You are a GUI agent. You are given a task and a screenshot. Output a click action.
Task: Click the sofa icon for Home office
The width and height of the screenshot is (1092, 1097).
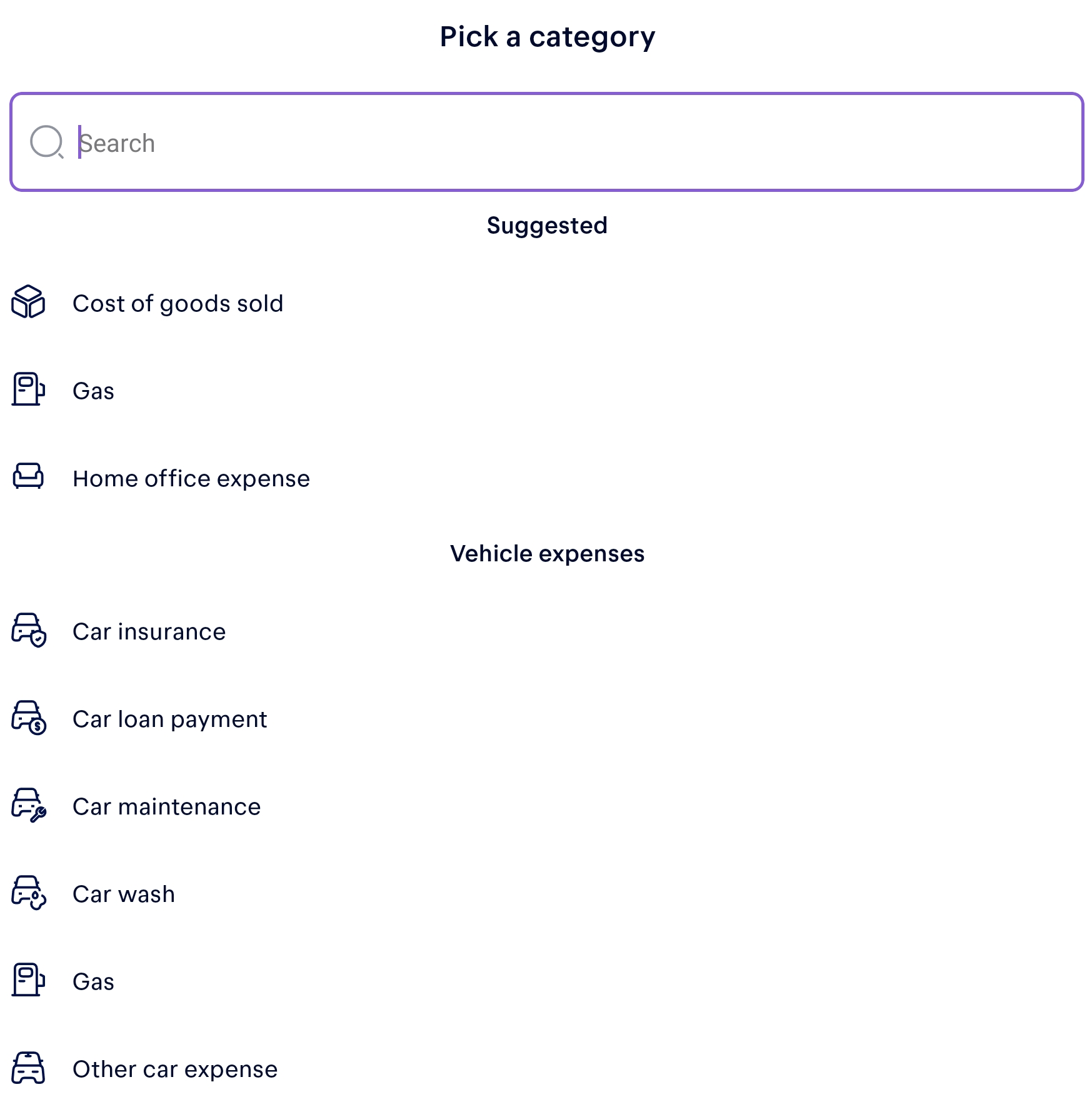[x=28, y=476]
